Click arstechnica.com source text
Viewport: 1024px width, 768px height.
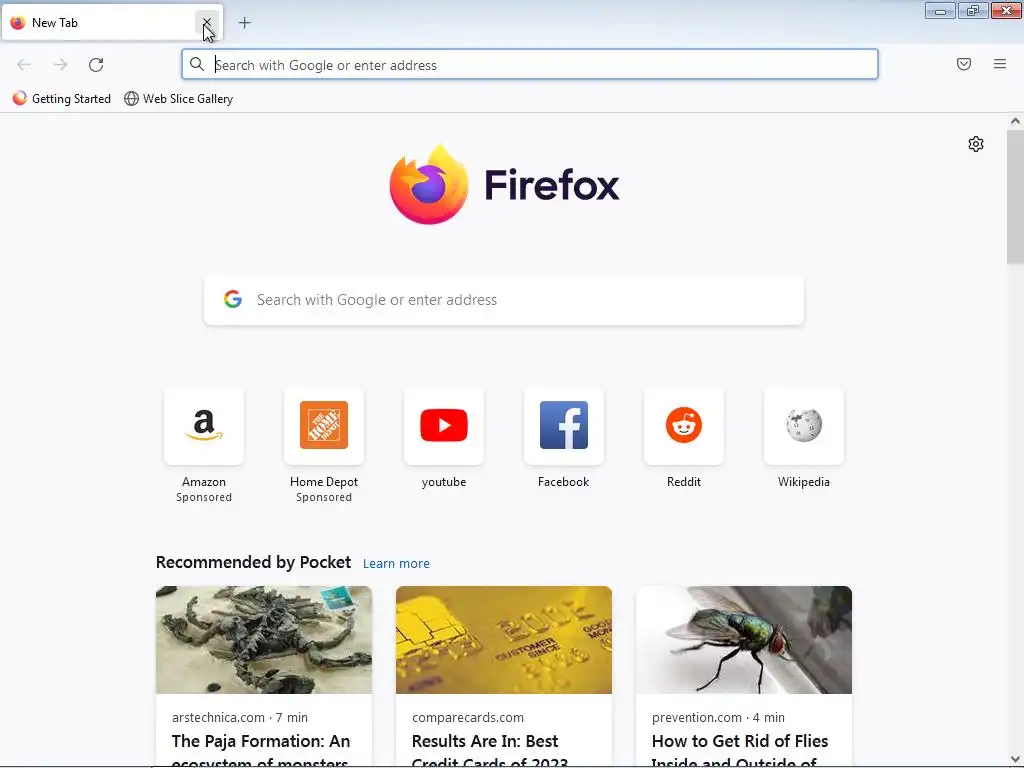tap(218, 717)
